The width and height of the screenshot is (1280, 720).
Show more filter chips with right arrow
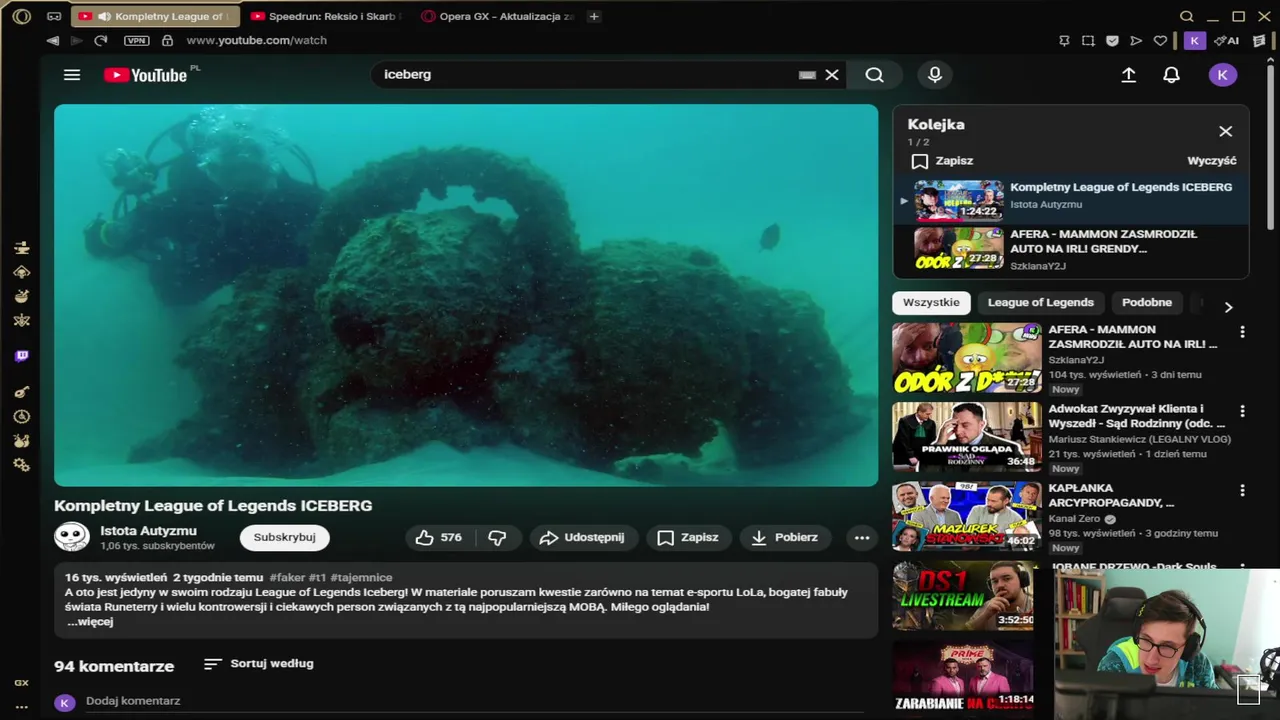(1229, 307)
